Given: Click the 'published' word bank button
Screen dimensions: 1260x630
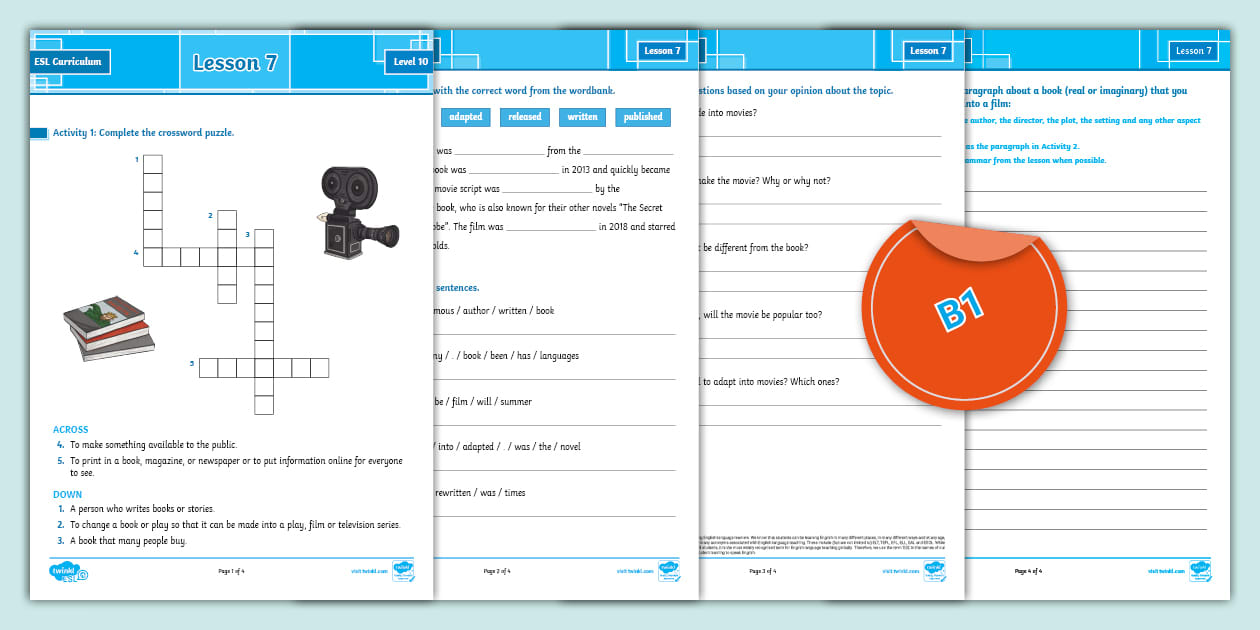Looking at the screenshot, I should tap(643, 116).
